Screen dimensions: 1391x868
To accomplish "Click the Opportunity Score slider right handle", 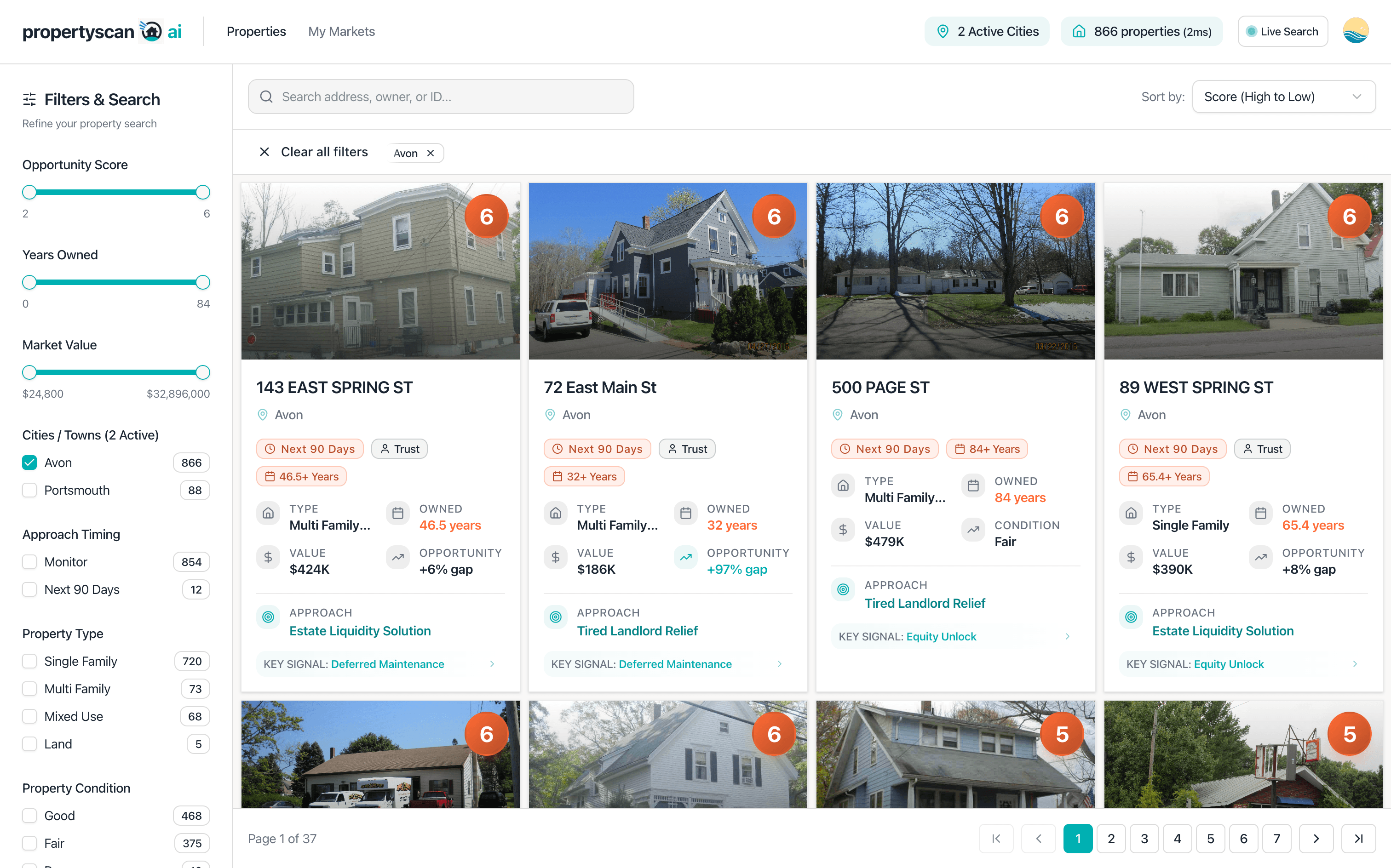I will 203,192.
